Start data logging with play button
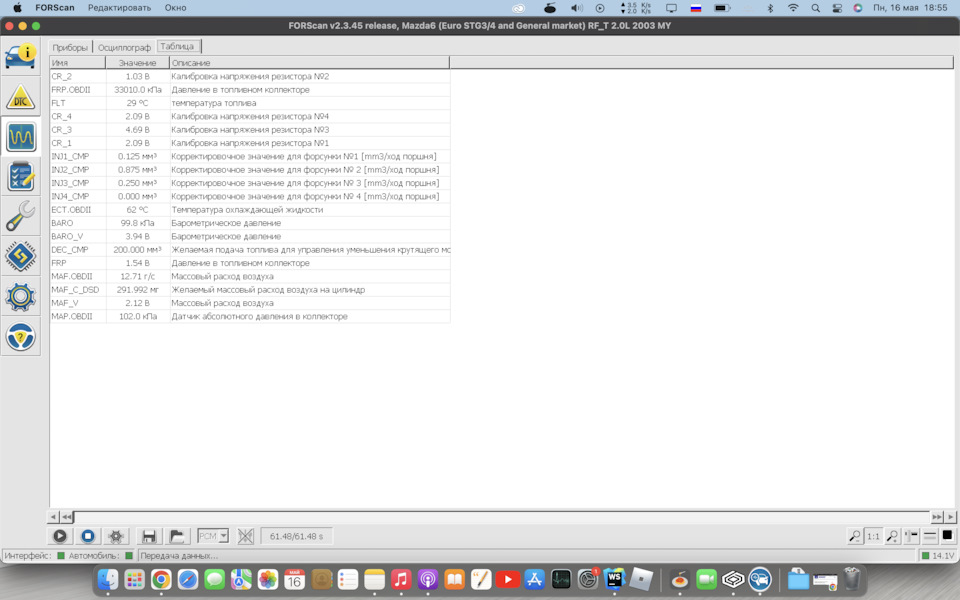960x600 pixels. click(x=59, y=536)
